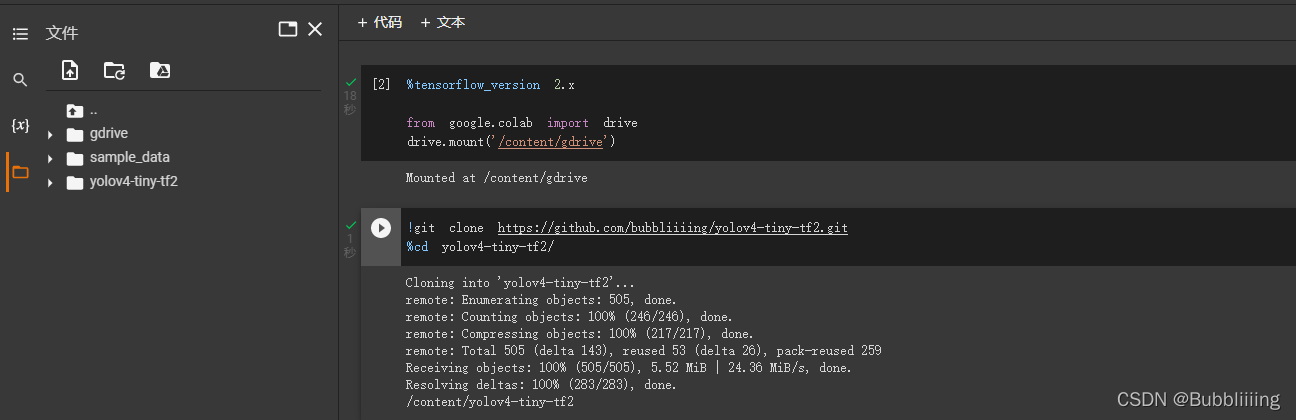The width and height of the screenshot is (1296, 420).
Task: Click the yolov4-tiny-tf2 folder icon
Action: click(x=75, y=182)
